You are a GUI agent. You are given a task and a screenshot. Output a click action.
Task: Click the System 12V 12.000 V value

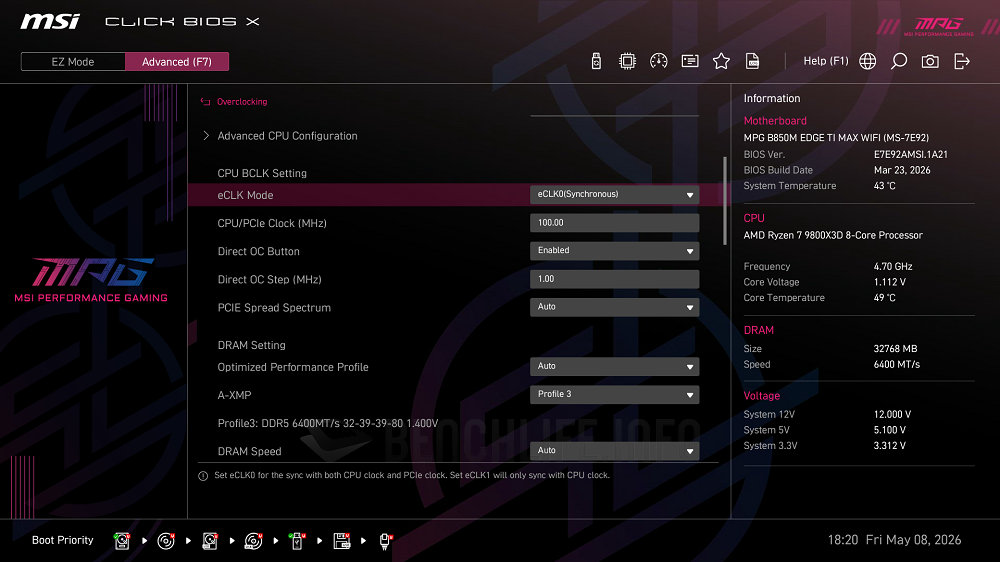pos(892,415)
